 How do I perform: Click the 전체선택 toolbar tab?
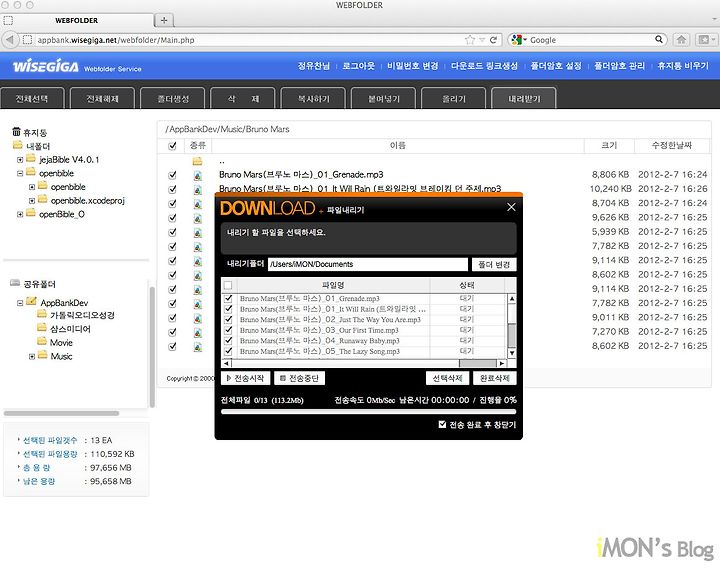click(32, 99)
